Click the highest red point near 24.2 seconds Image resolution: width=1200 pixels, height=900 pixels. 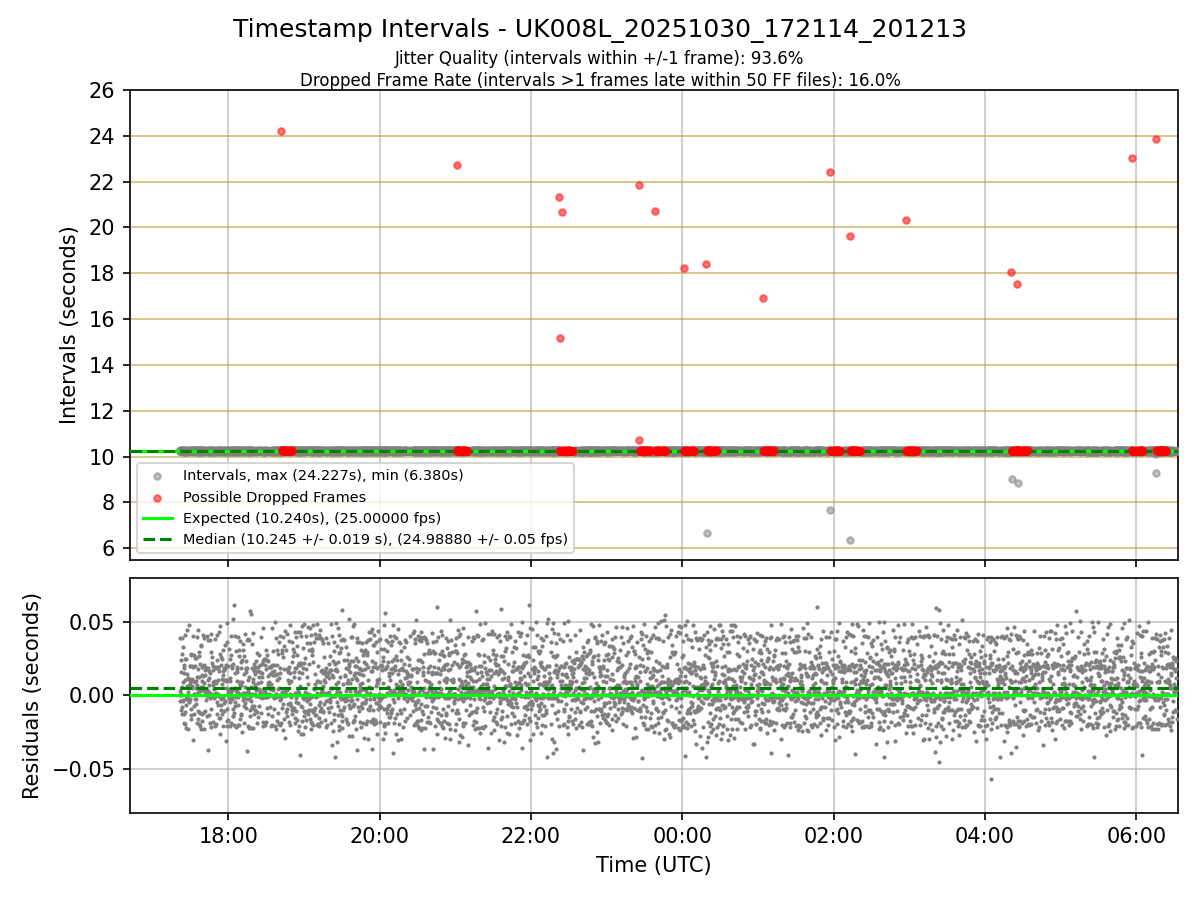pos(281,131)
